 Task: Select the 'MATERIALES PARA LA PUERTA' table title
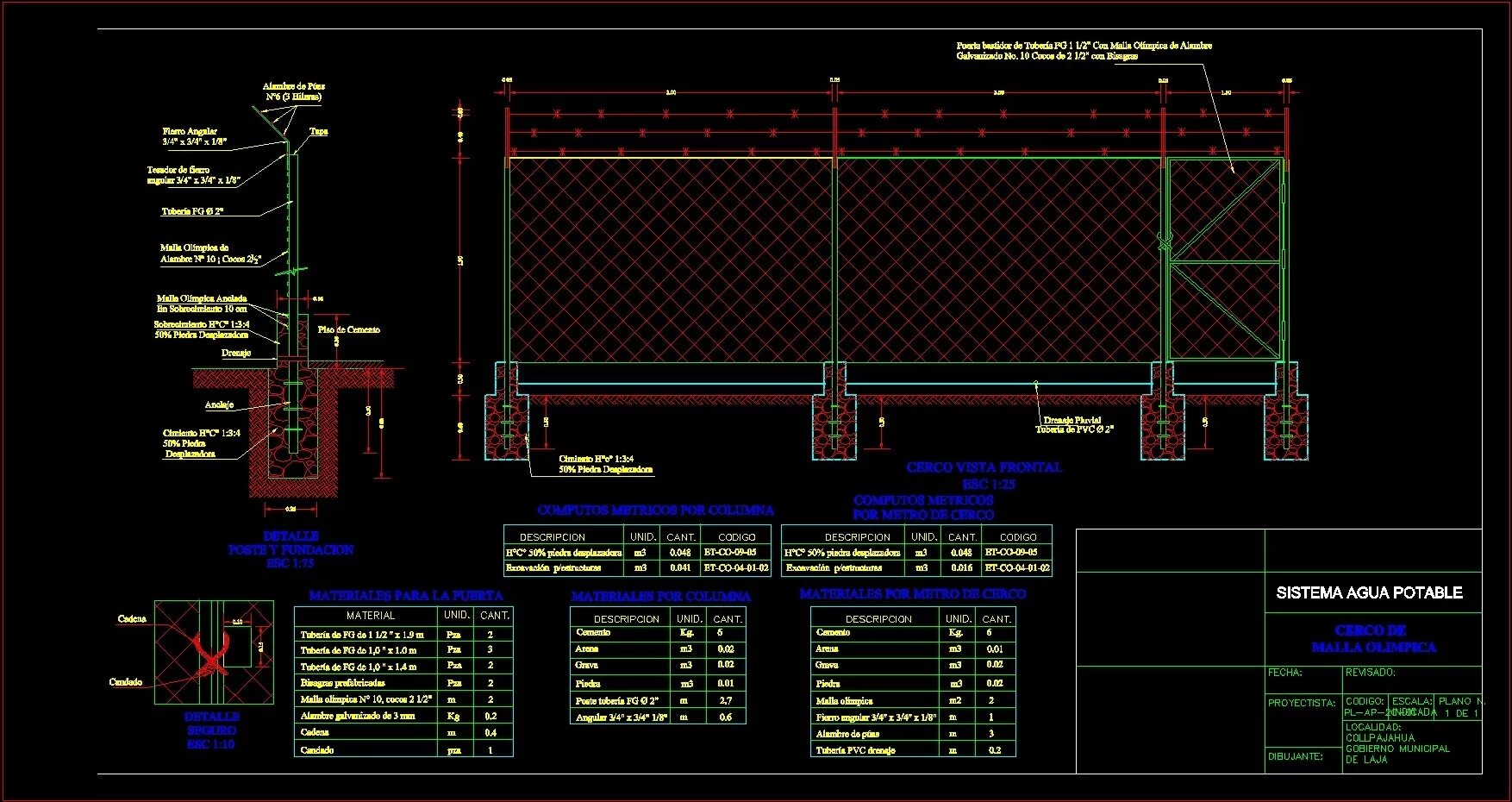(405, 596)
